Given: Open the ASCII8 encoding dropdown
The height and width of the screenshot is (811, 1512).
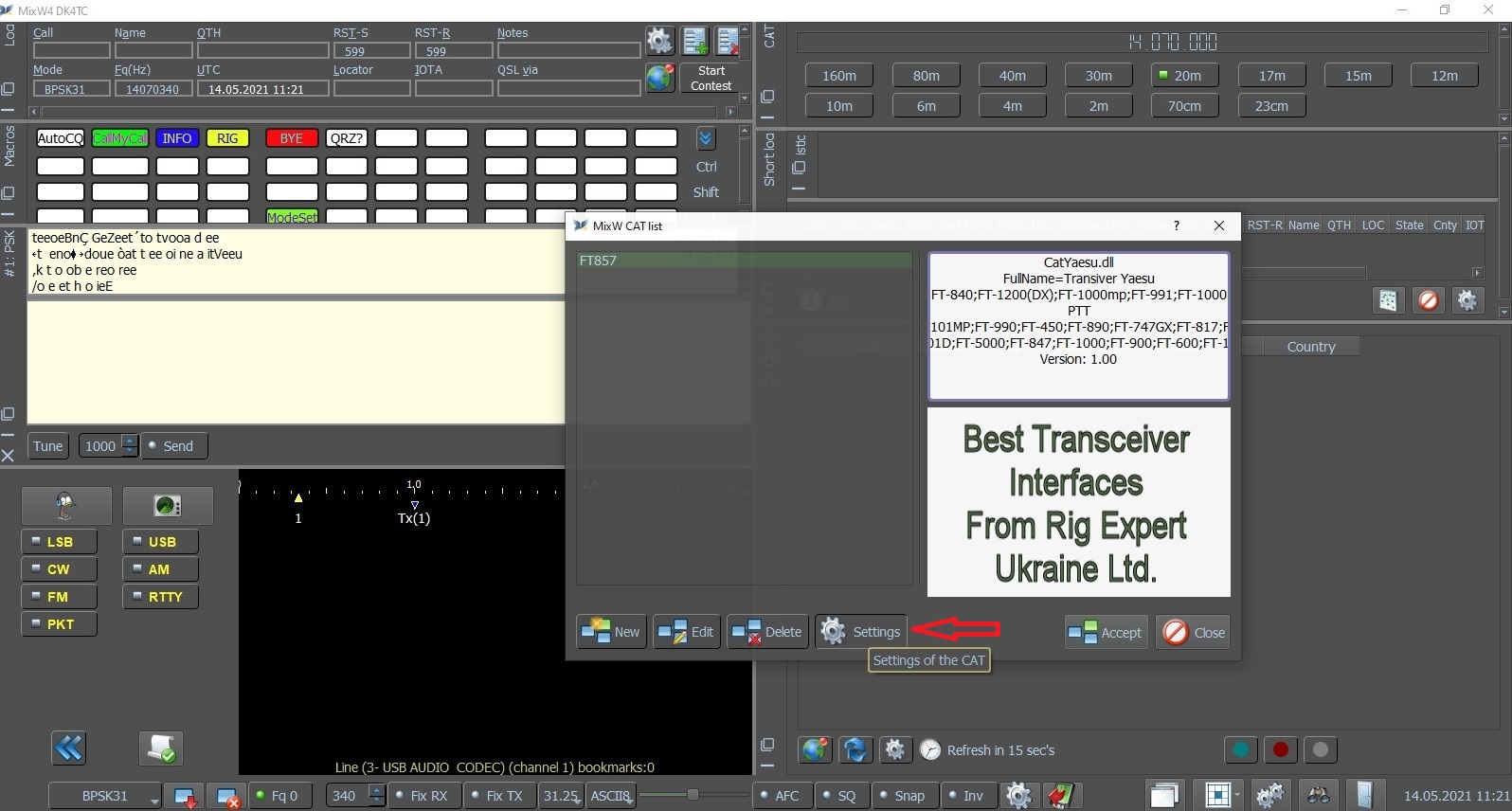Looking at the screenshot, I should pyautogui.click(x=611, y=796).
